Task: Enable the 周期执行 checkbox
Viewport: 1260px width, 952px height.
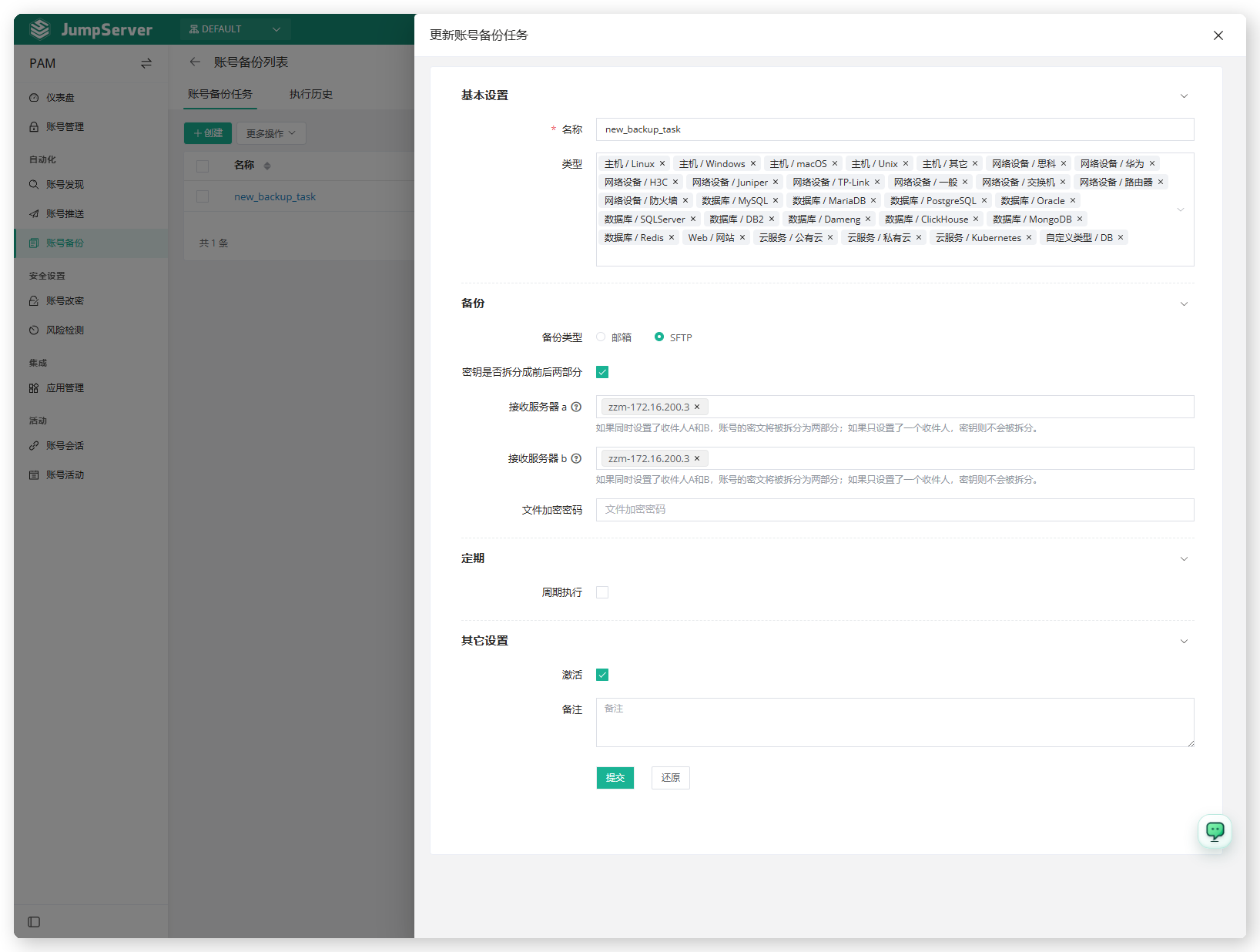Action: coord(602,592)
